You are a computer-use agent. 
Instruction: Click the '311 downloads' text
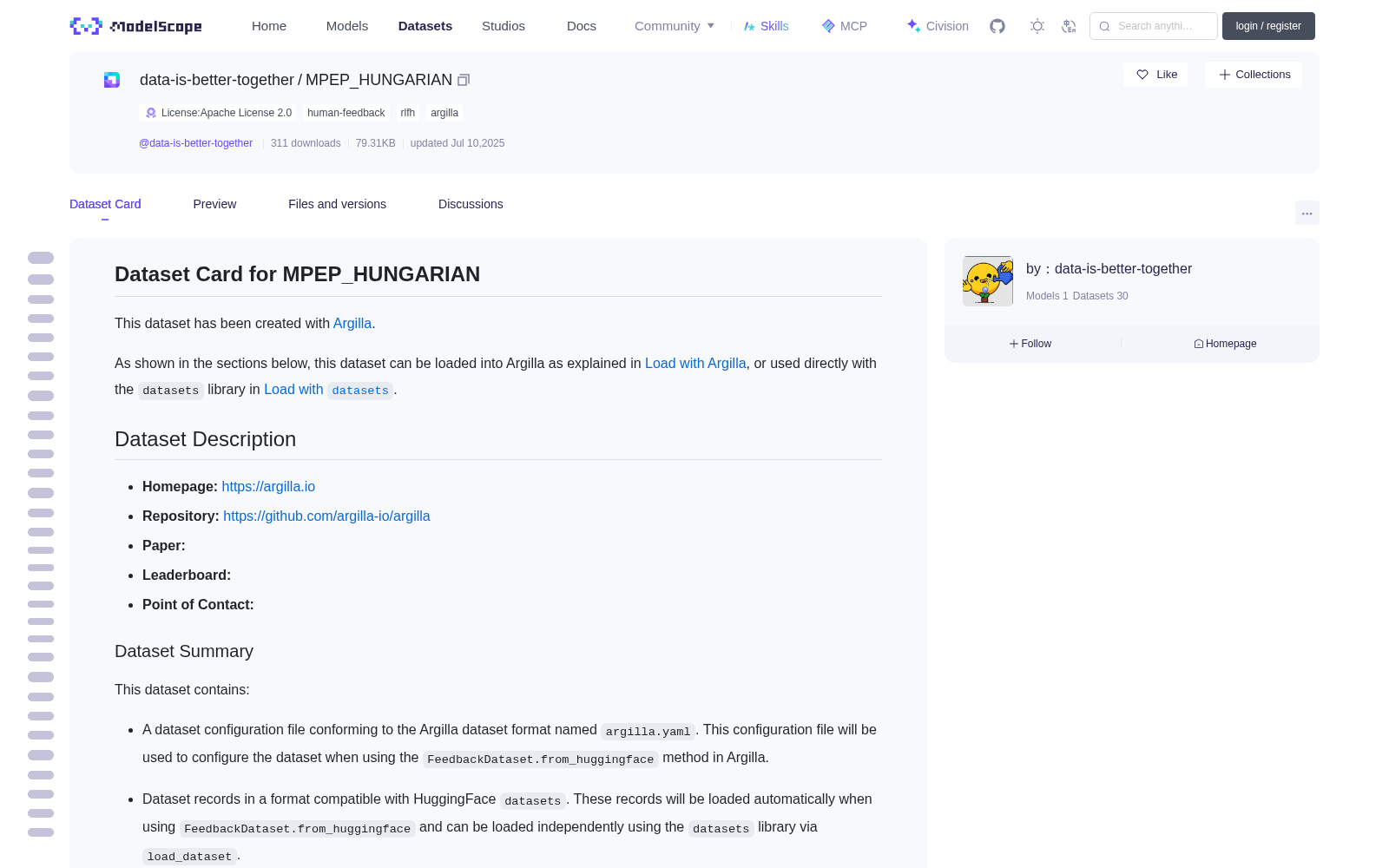(306, 143)
